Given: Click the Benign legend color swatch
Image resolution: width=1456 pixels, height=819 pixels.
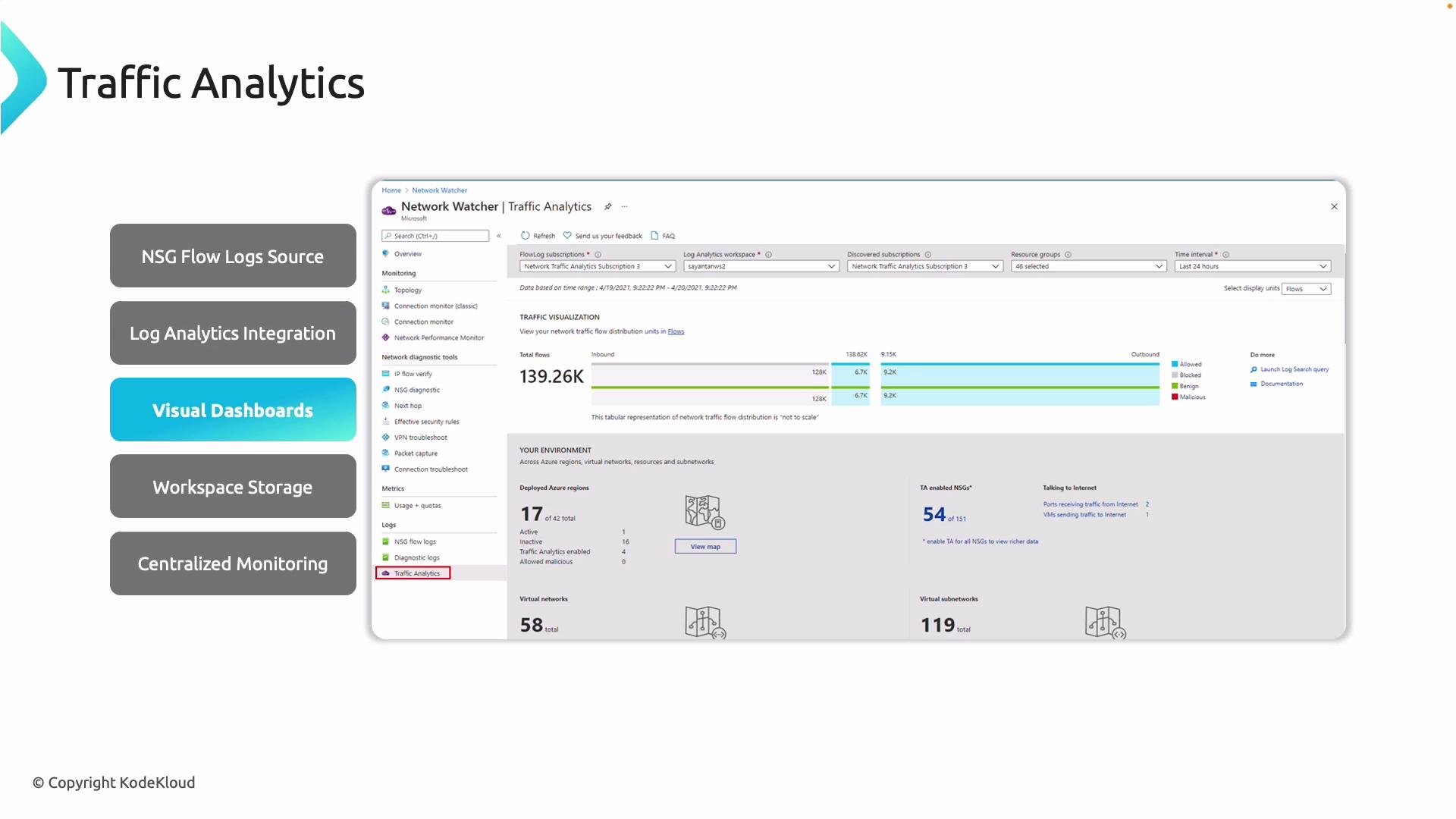Looking at the screenshot, I should click(1175, 386).
